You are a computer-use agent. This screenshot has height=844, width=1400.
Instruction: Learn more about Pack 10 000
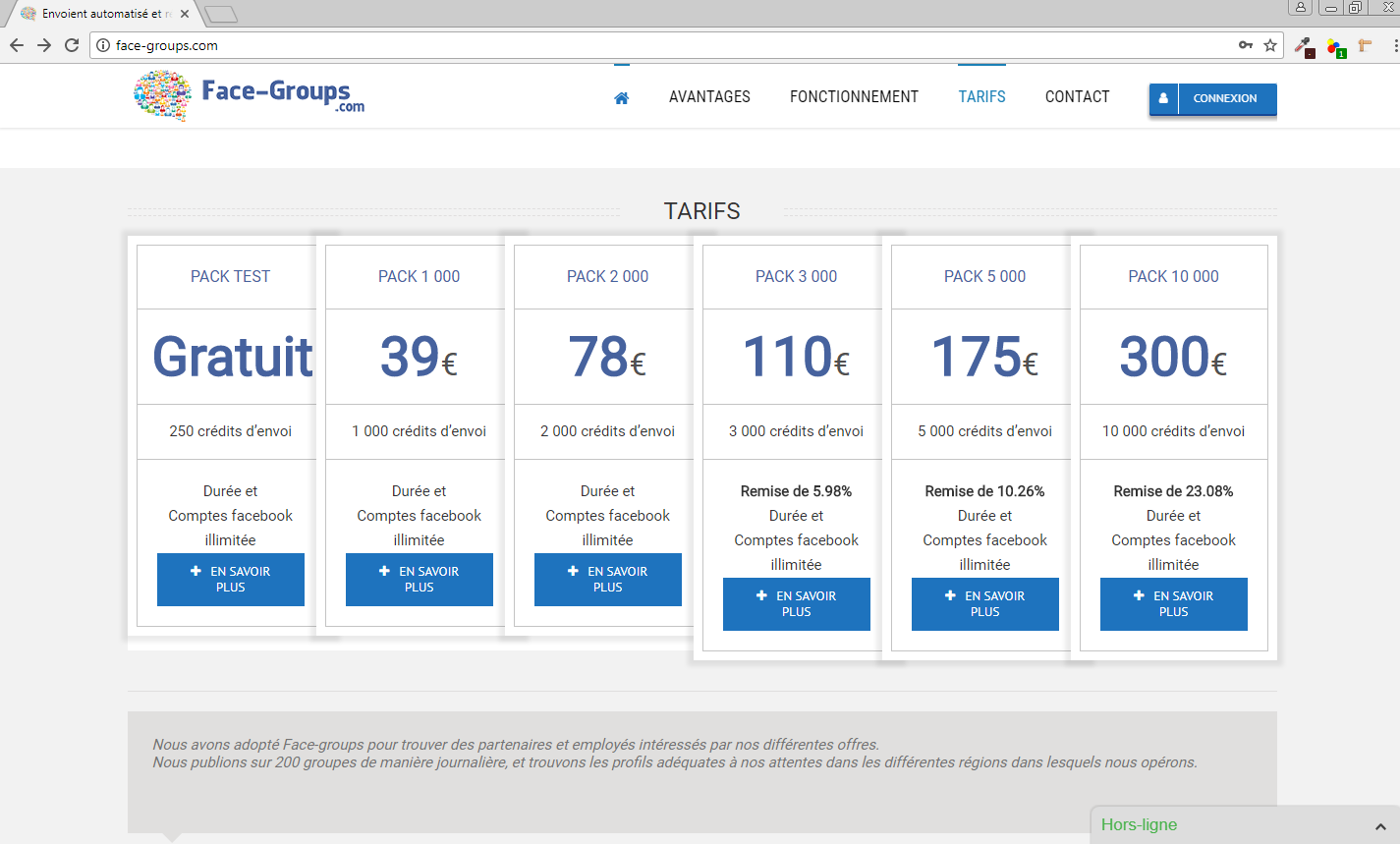(1174, 604)
